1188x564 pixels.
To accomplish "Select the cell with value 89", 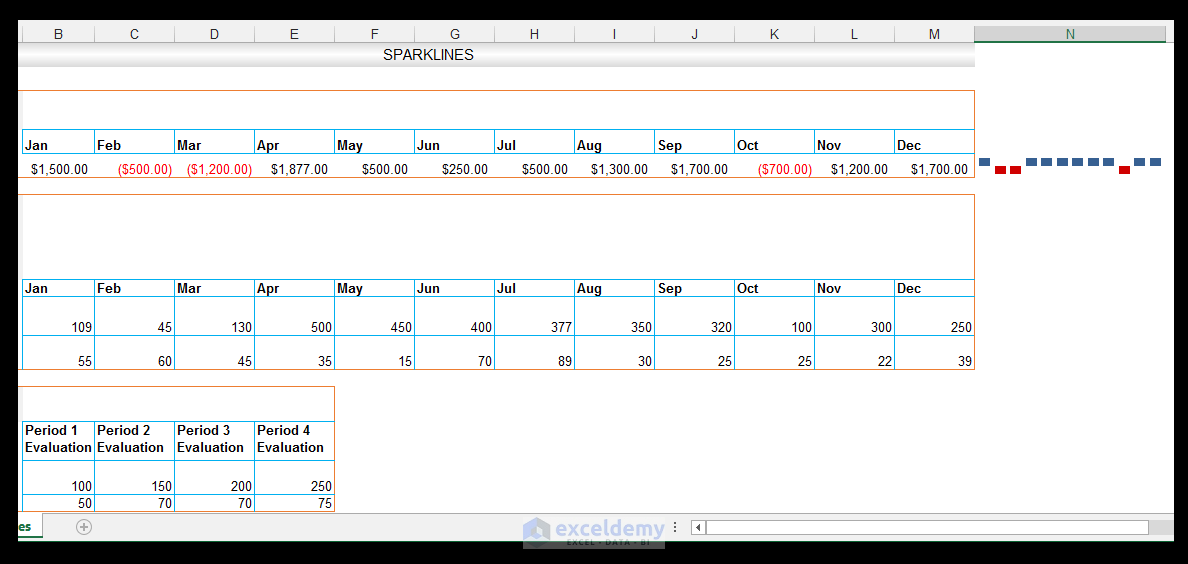I will click(534, 352).
